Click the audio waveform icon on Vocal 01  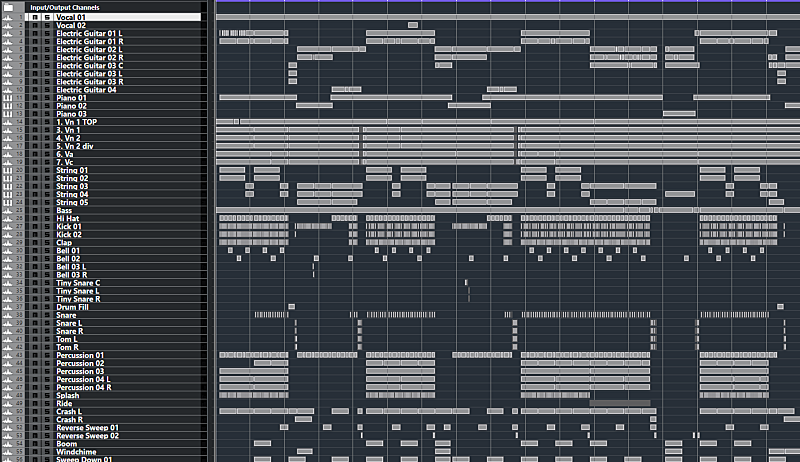point(9,17)
